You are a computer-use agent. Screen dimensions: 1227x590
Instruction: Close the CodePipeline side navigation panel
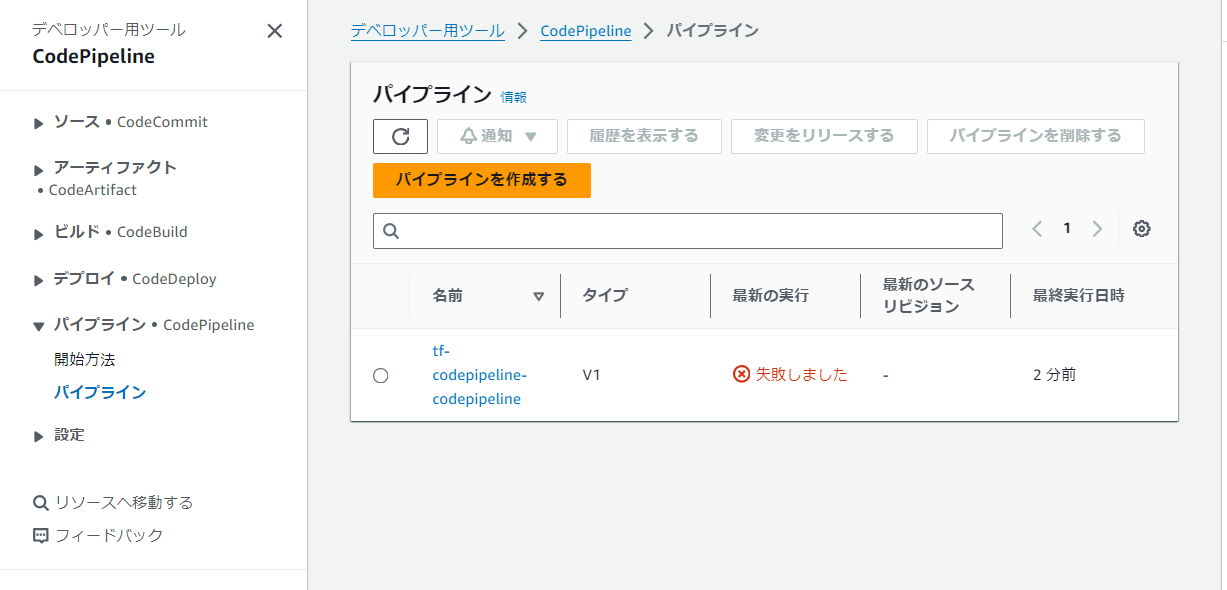click(x=275, y=31)
